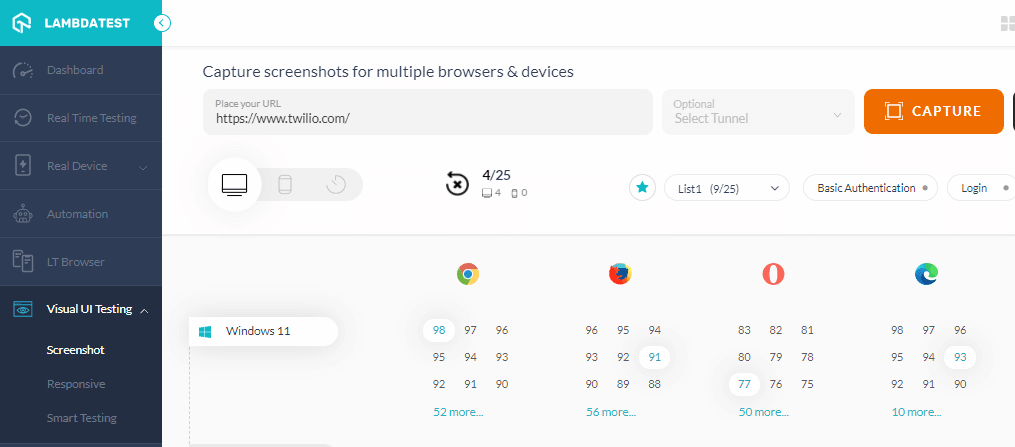
Task: Go to Responsive under Visual UI Testing
Action: tap(76, 384)
